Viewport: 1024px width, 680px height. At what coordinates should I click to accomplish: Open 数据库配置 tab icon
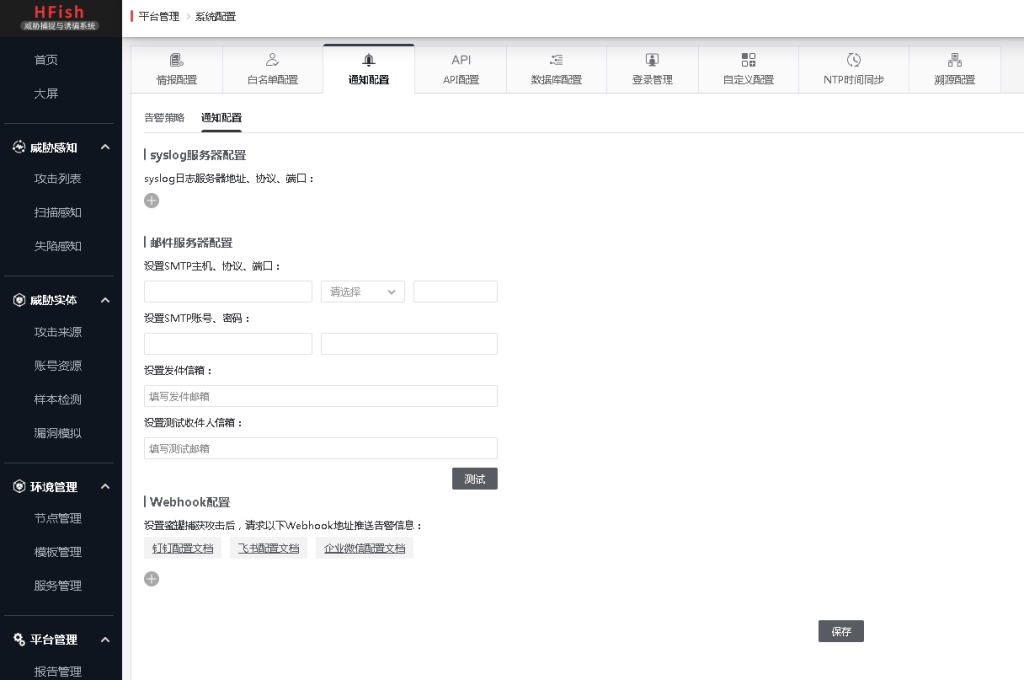(556, 61)
